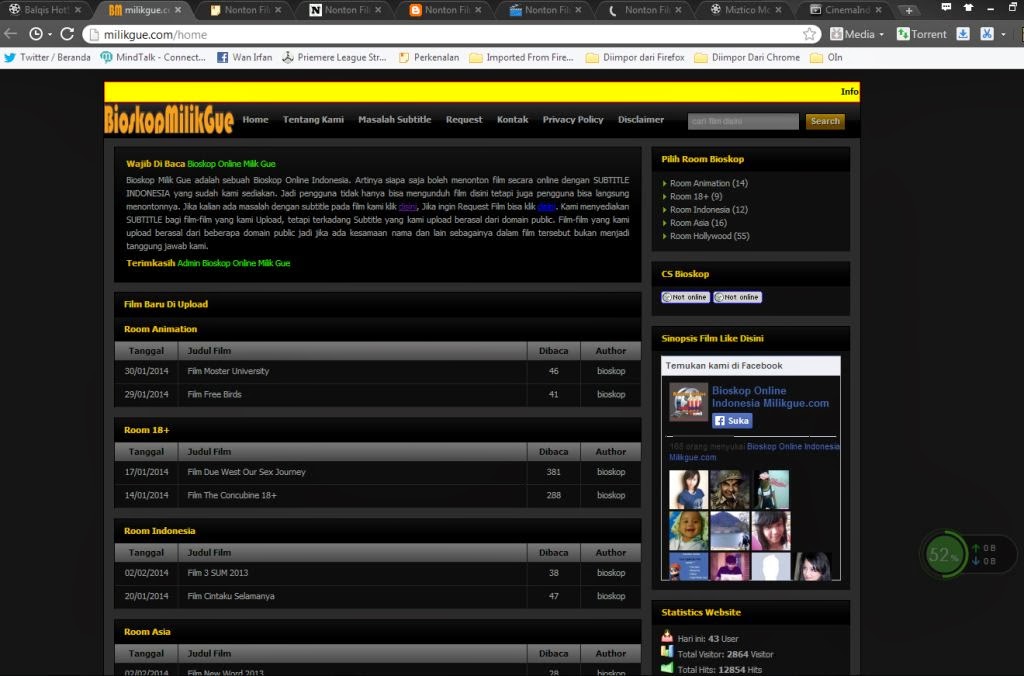
Task: Open Film Due West Our Sex Journey
Action: pyautogui.click(x=246, y=472)
